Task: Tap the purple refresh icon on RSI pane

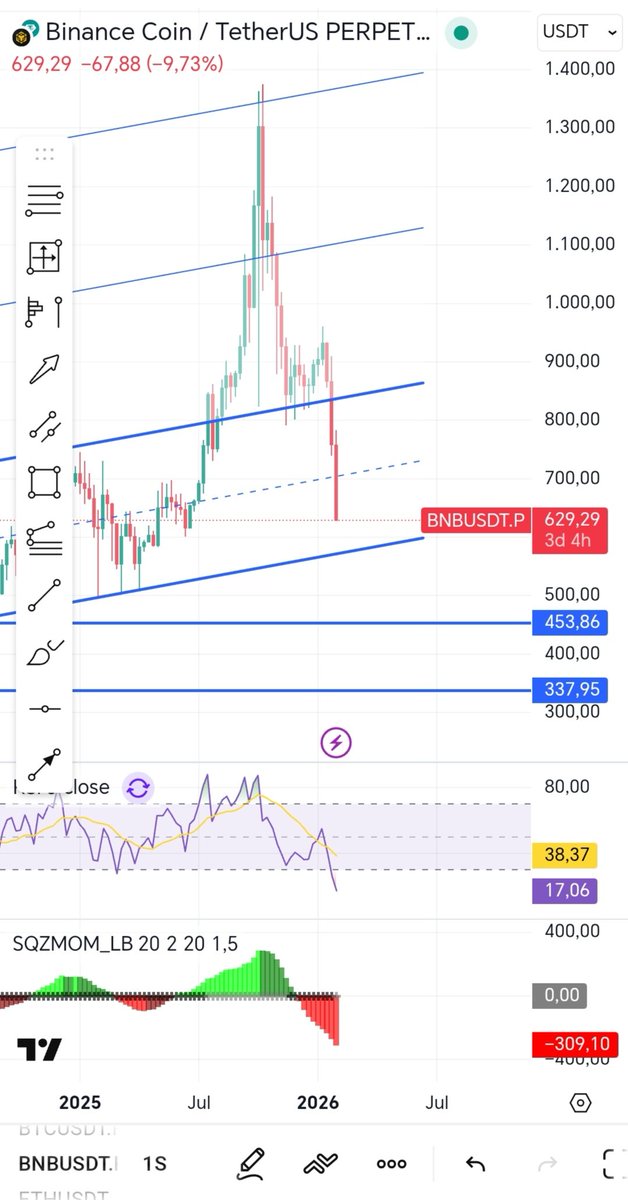Action: click(138, 787)
